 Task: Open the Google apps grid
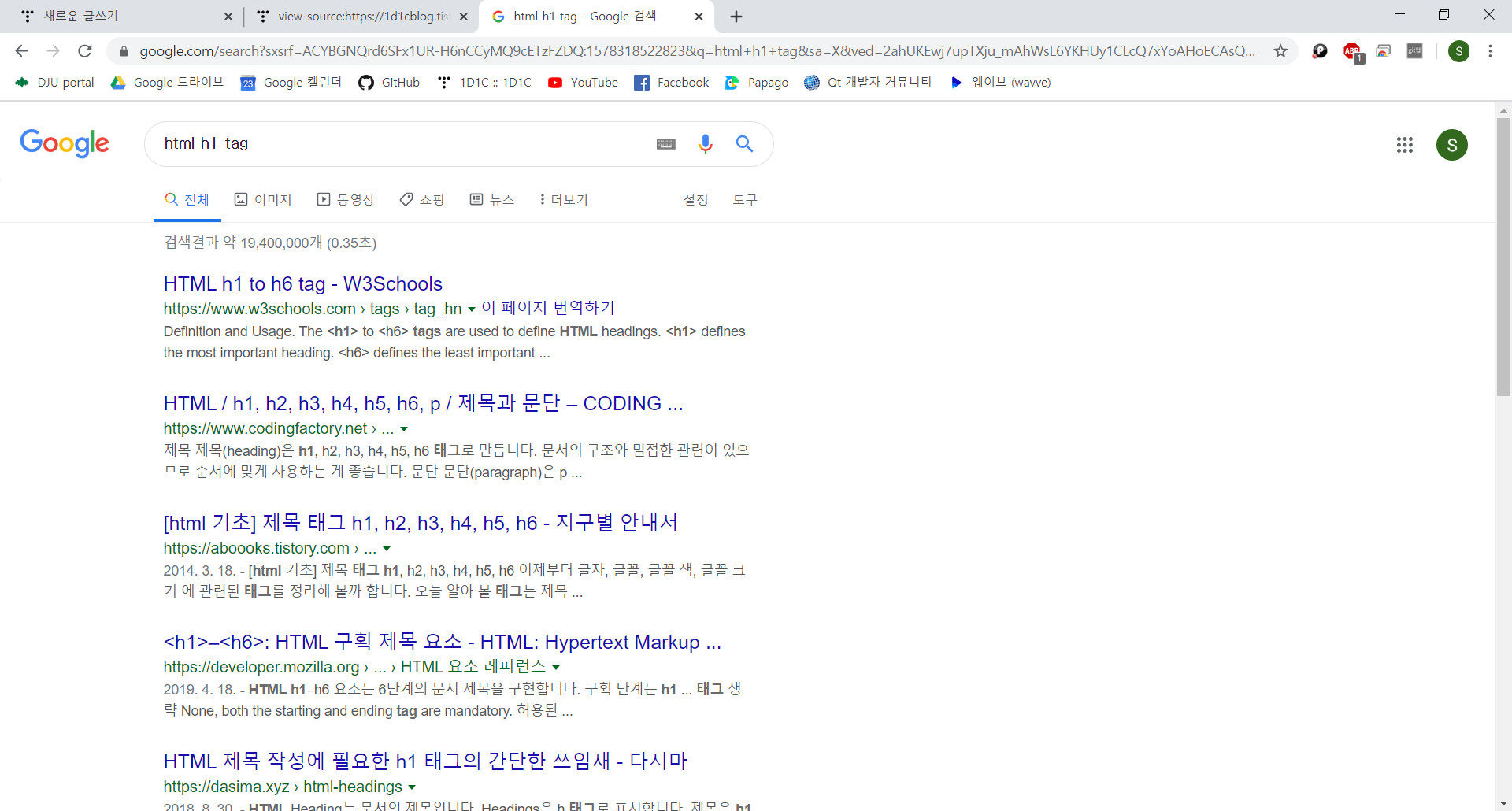[1404, 145]
